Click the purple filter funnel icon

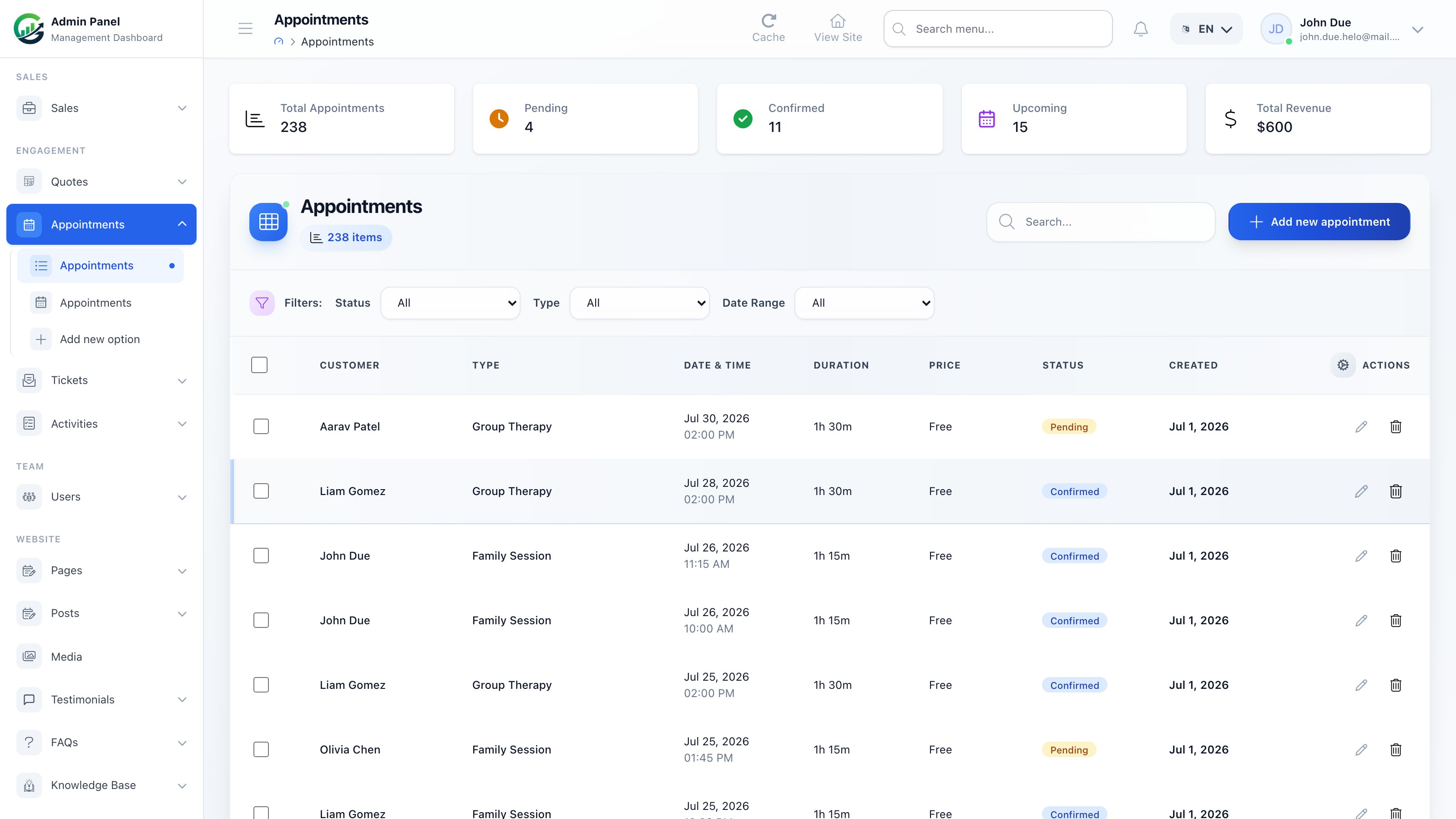(262, 303)
